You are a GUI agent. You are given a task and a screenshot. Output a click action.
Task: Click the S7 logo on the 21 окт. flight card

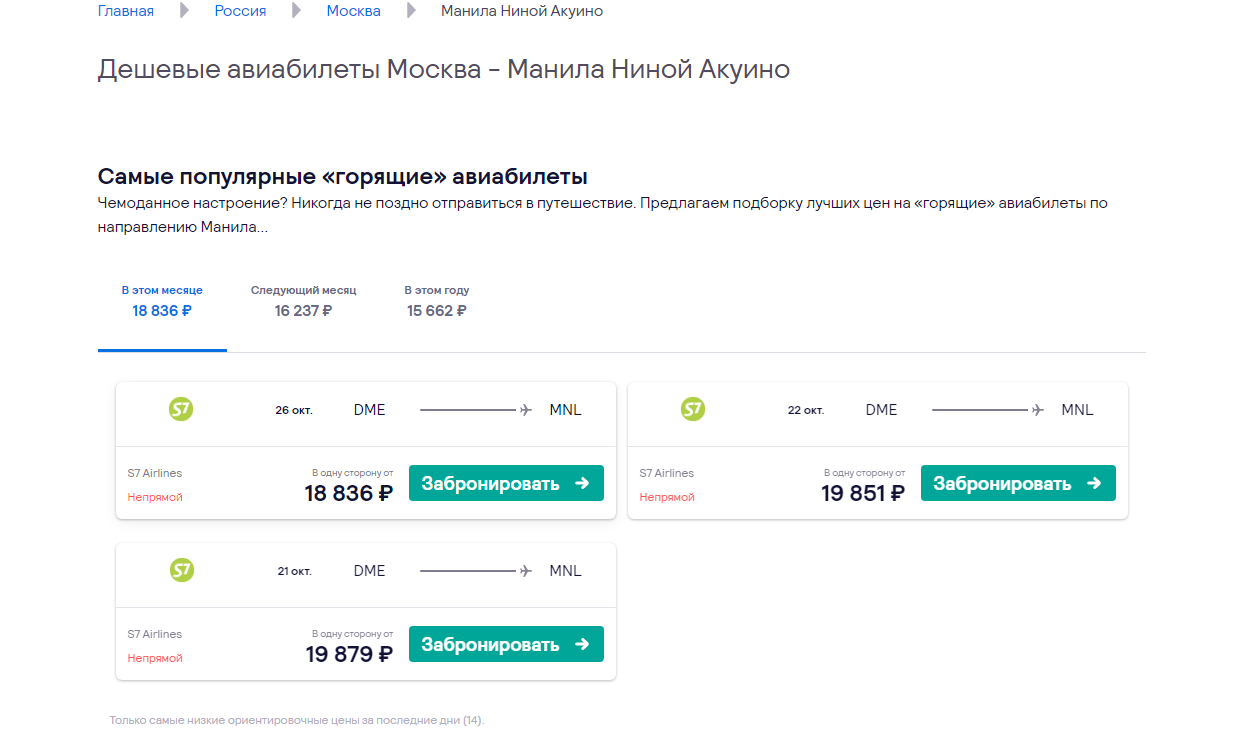pos(181,570)
